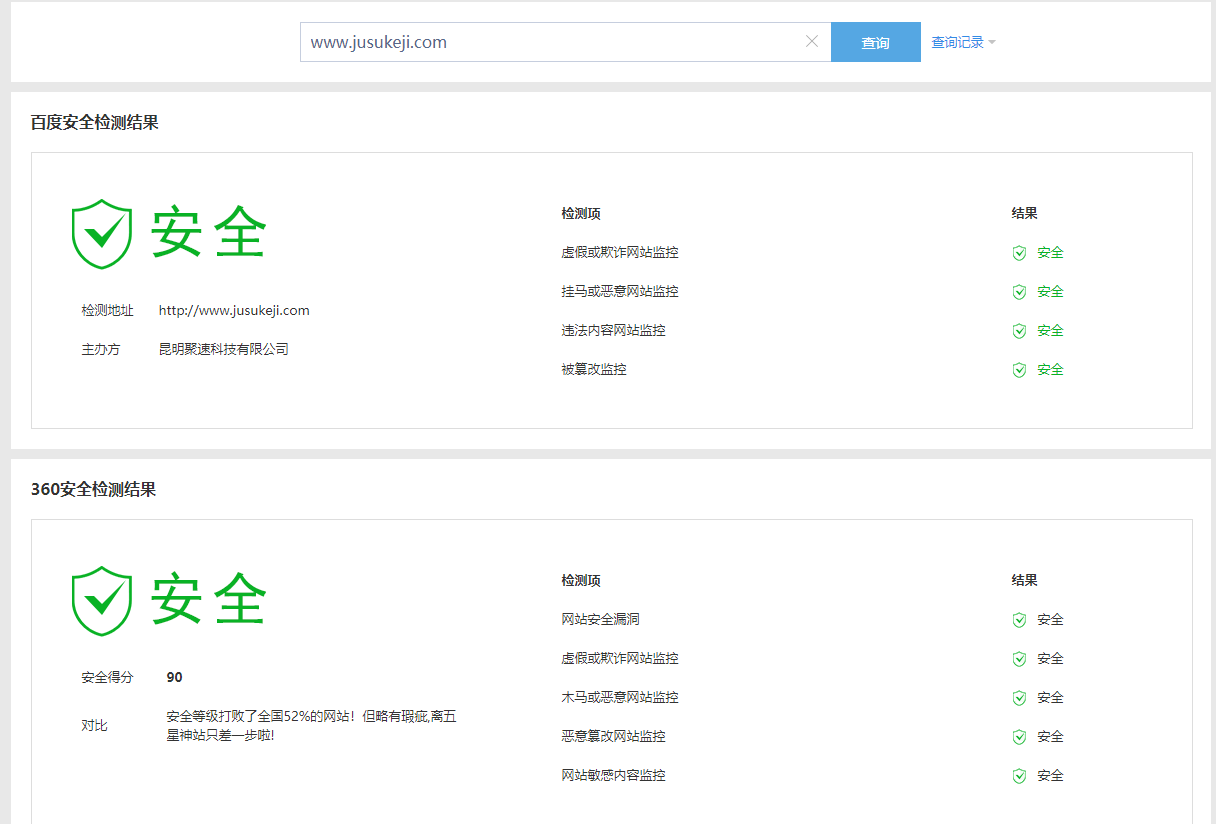Click the URL input field with www.jusukeji.com
Image resolution: width=1216 pixels, height=824 pixels.
(x=550, y=42)
